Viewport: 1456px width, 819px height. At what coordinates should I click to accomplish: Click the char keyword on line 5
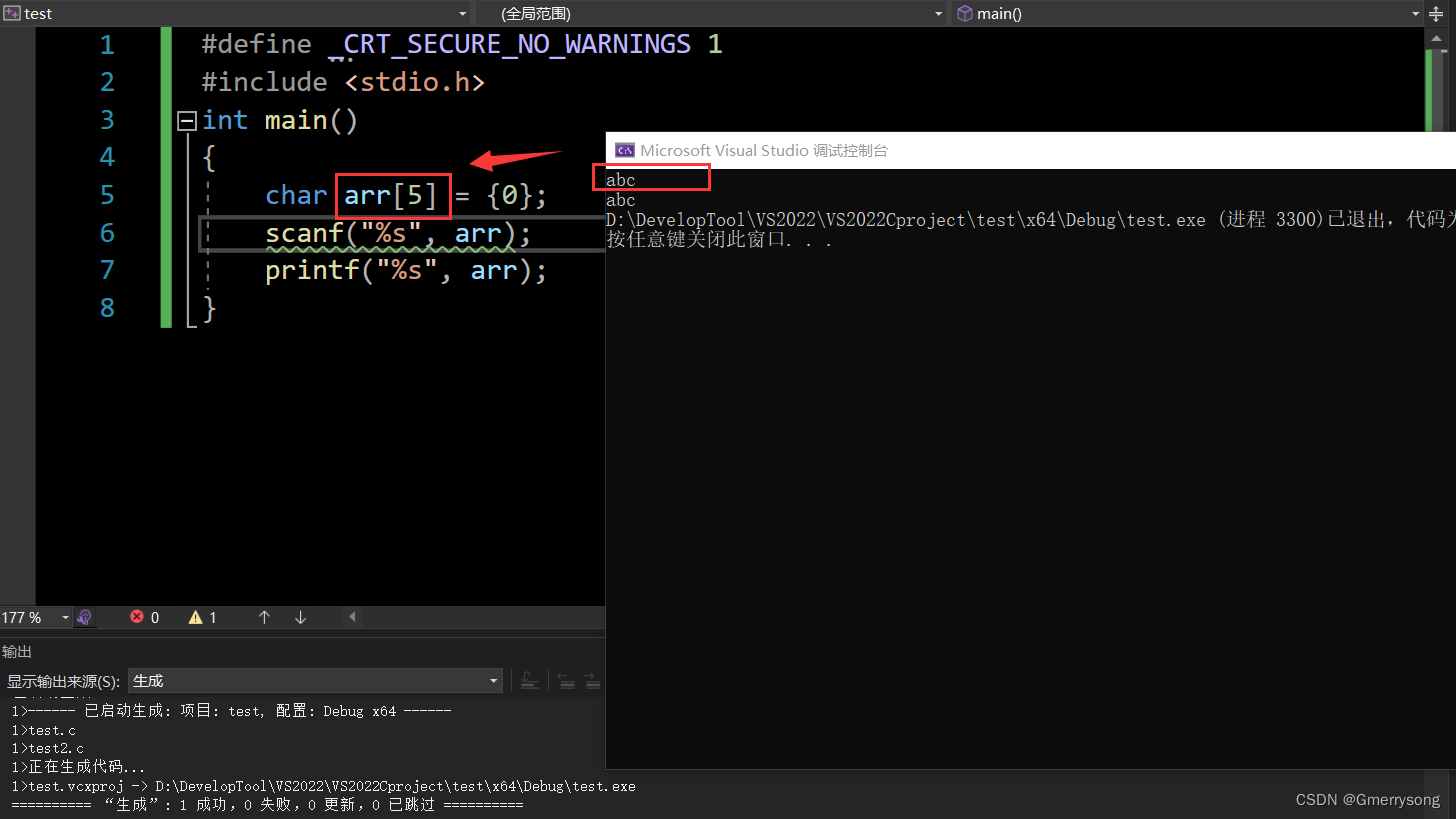(x=296, y=195)
